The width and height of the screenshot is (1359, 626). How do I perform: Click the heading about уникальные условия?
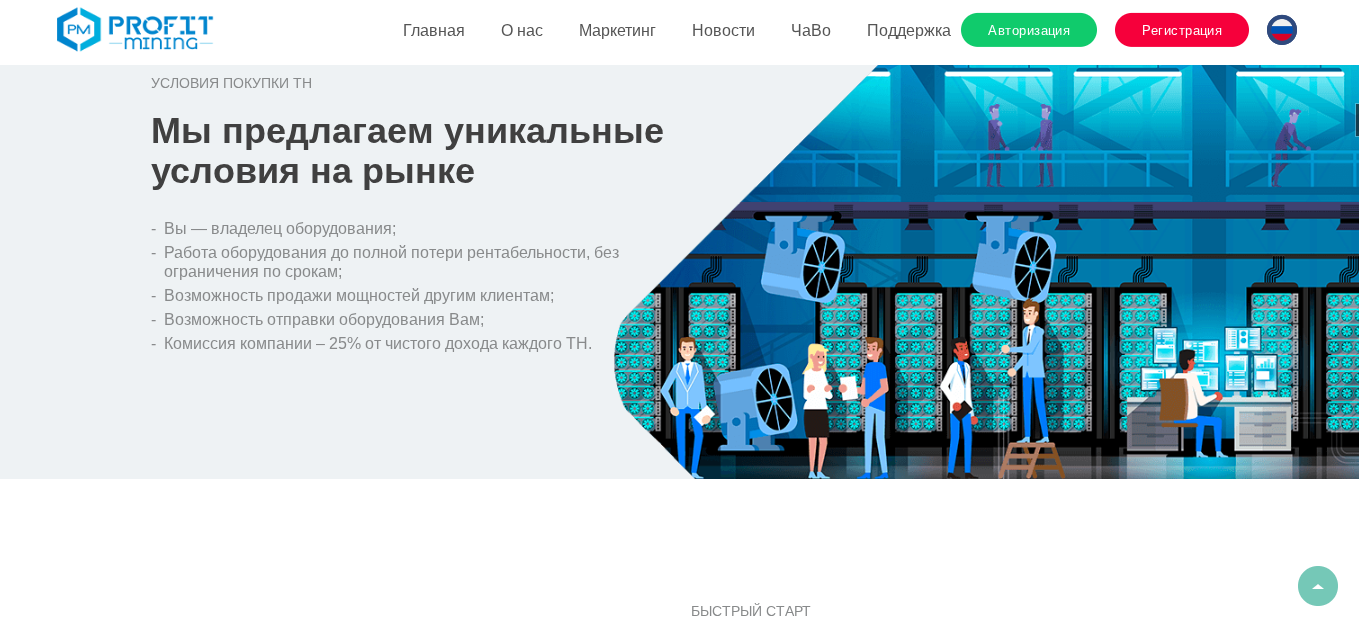407,151
